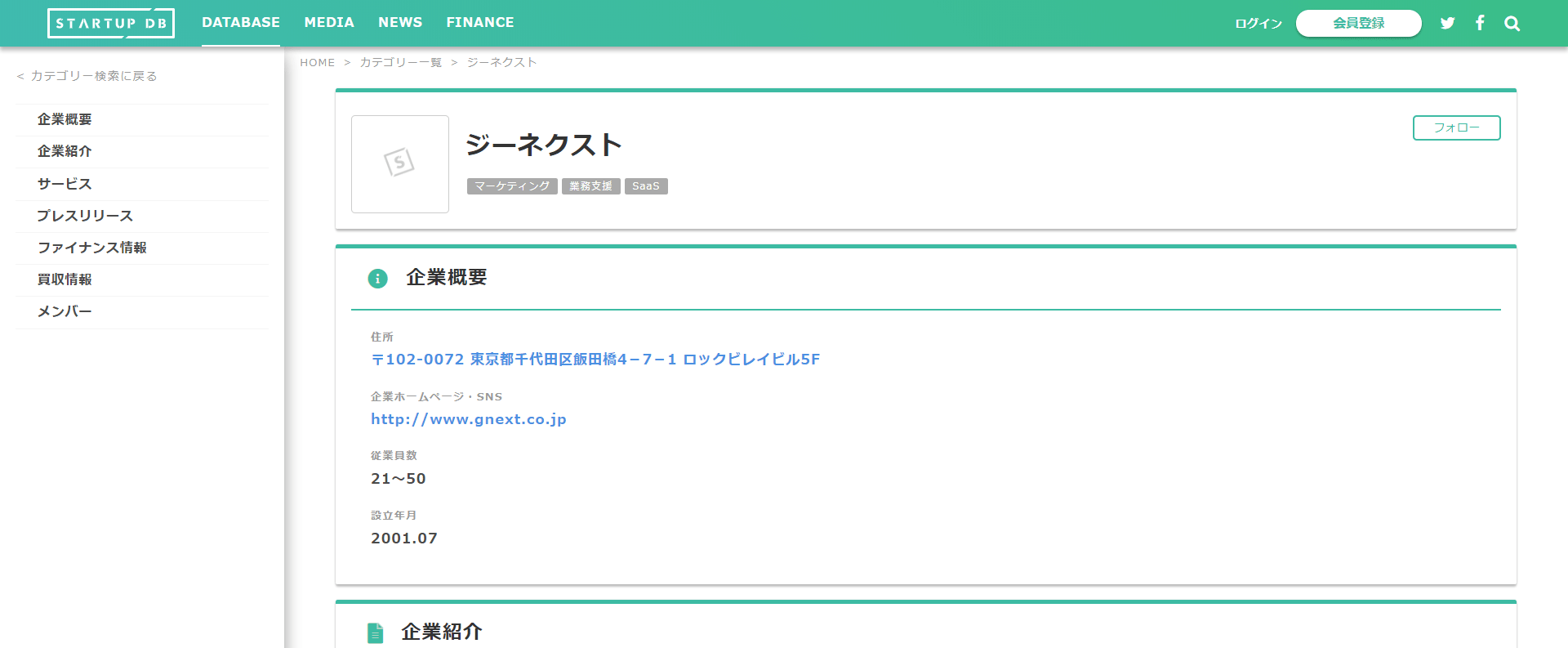Click the search magnifier icon
The height and width of the screenshot is (648, 1568).
[x=1512, y=24]
